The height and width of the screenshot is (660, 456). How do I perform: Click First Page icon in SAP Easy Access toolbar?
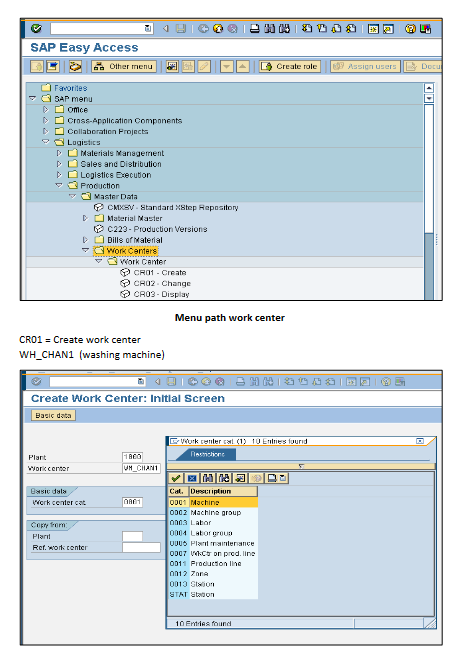click(307, 29)
